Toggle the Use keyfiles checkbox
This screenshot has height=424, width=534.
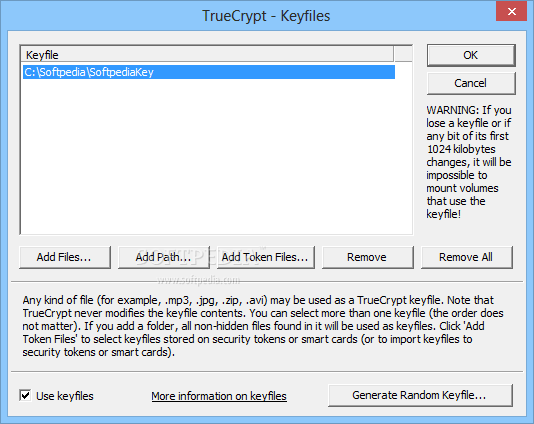[x=25, y=395]
